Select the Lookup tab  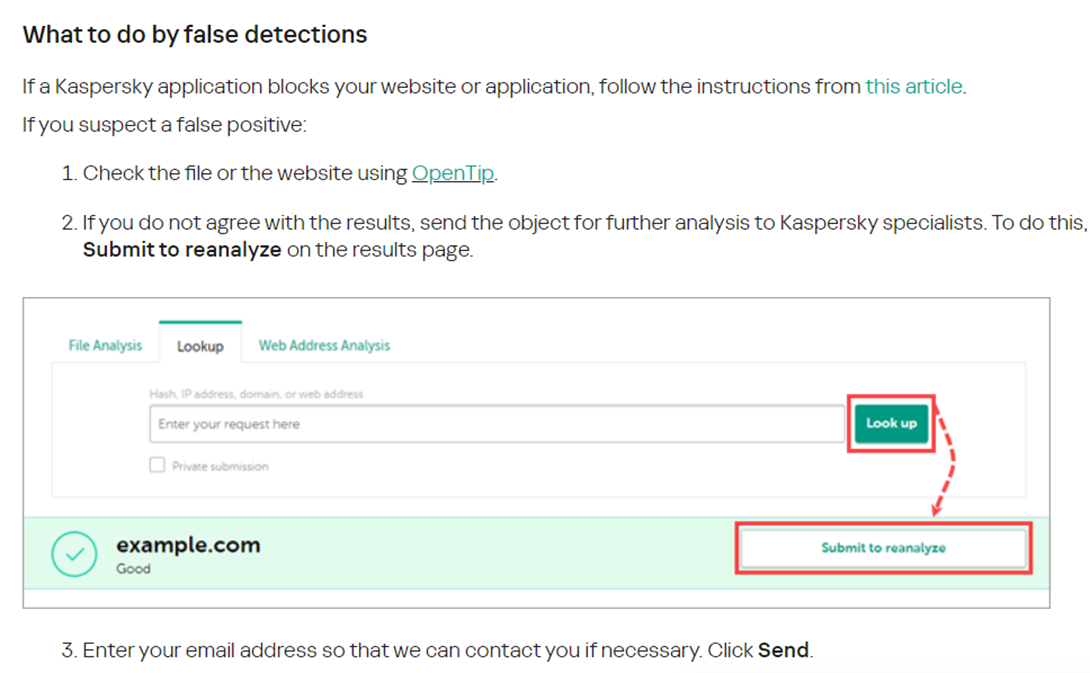coord(200,347)
